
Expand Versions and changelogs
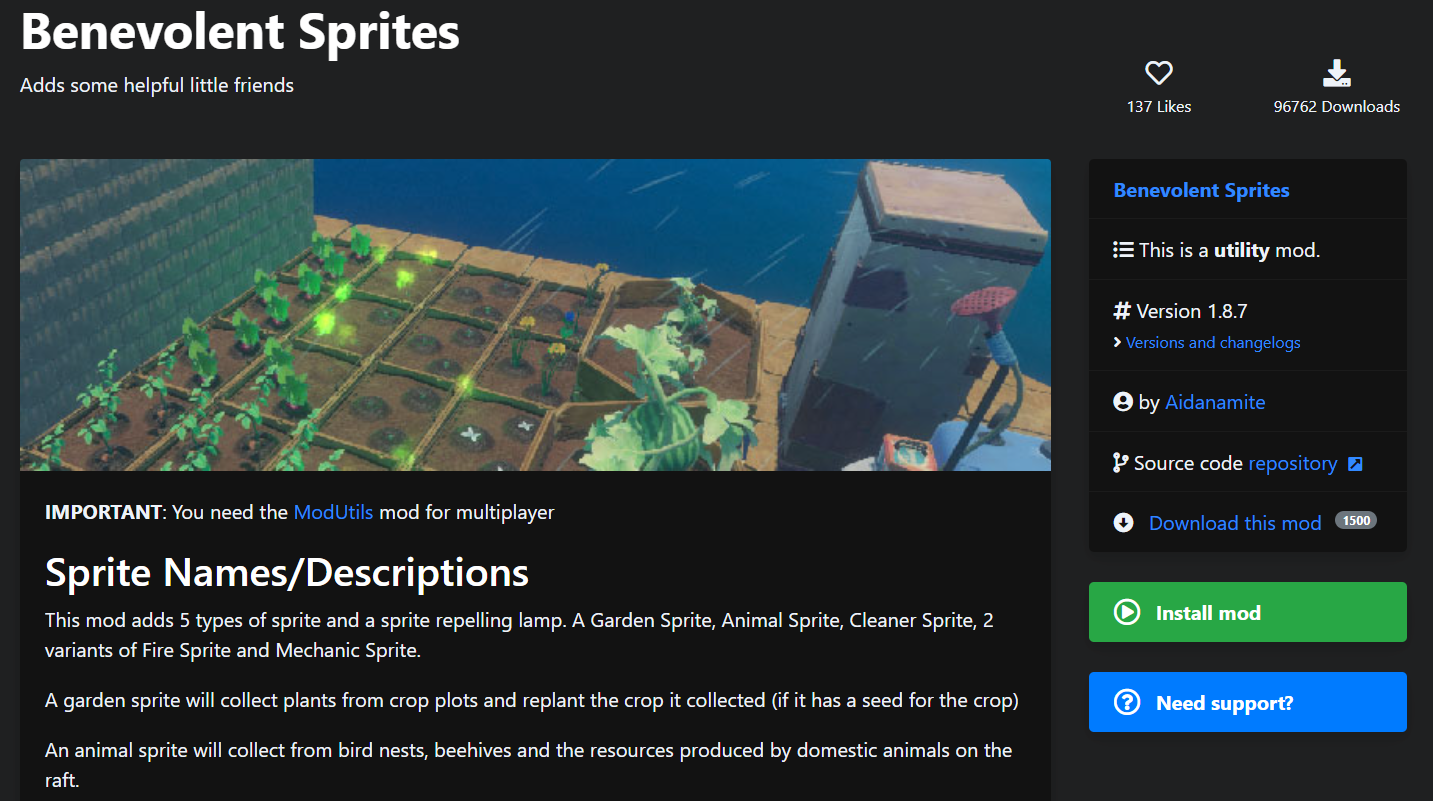(1213, 342)
